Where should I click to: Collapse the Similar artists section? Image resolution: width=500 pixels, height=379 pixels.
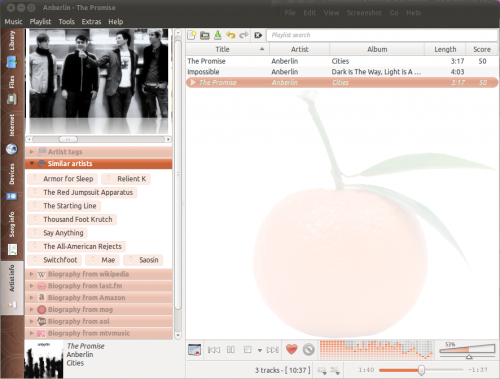tap(99, 164)
